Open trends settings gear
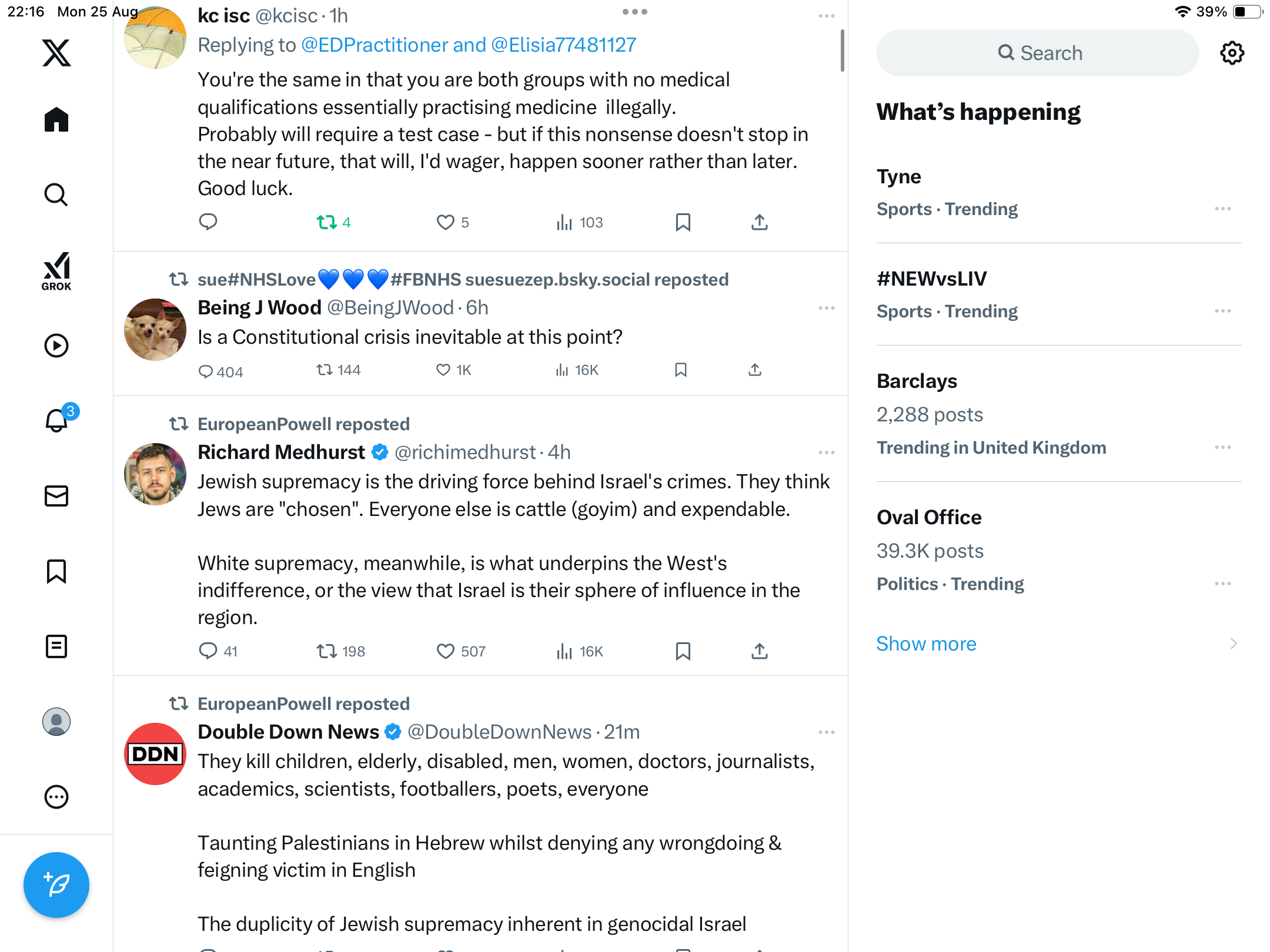1270x952 pixels. coord(1232,53)
